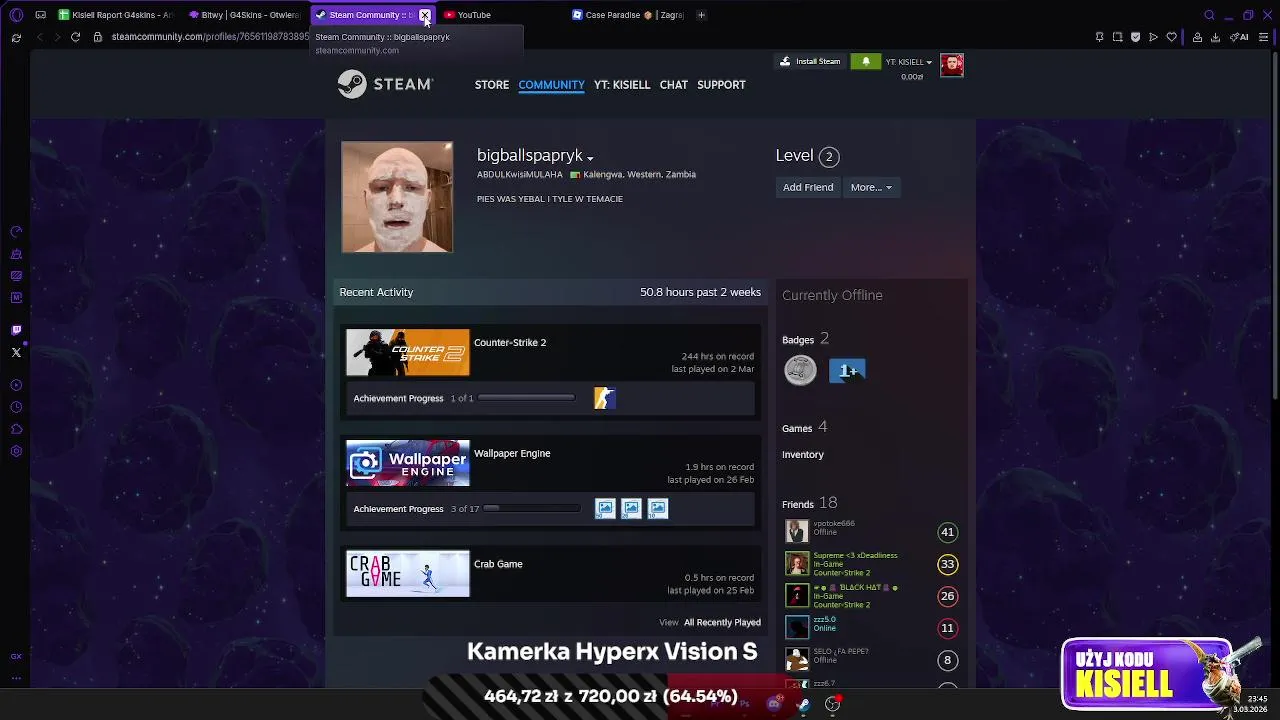Open the AI assistant icon in the toolbar
The height and width of the screenshot is (720, 1280).
[x=1239, y=37]
